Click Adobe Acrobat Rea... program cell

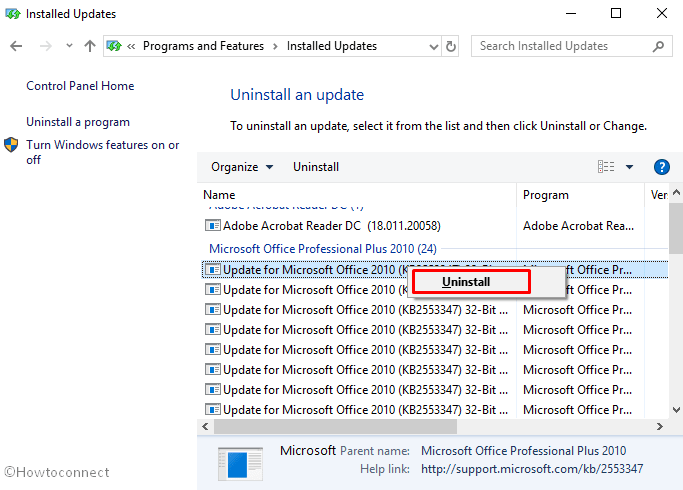578,226
